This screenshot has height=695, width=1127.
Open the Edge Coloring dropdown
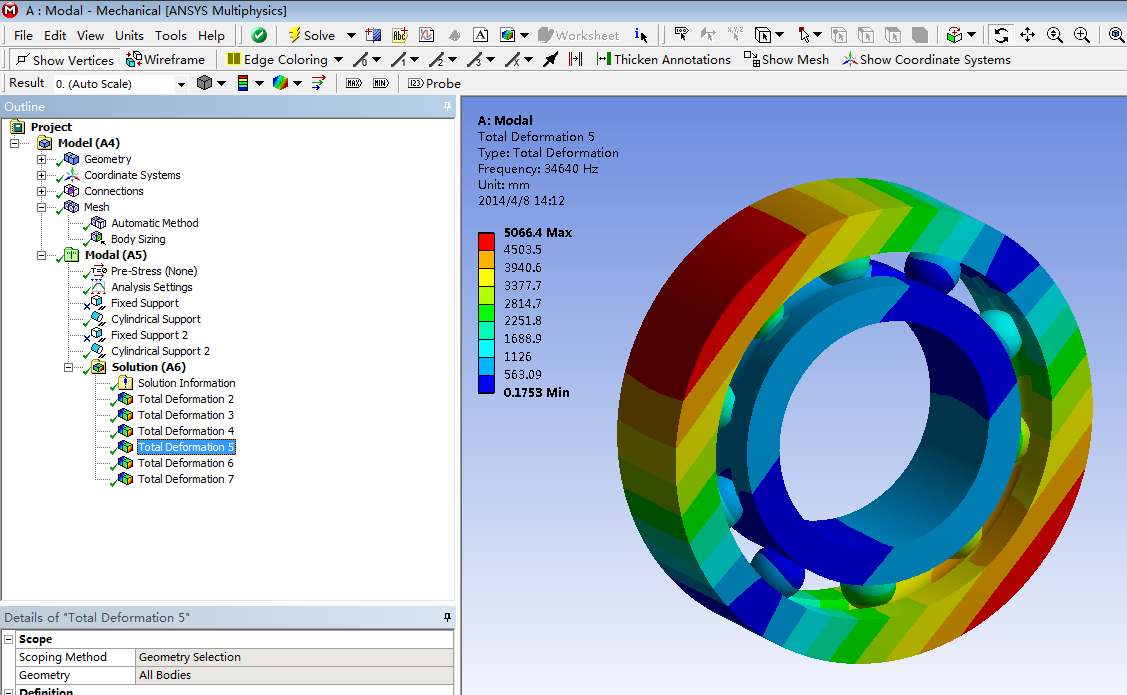point(338,60)
